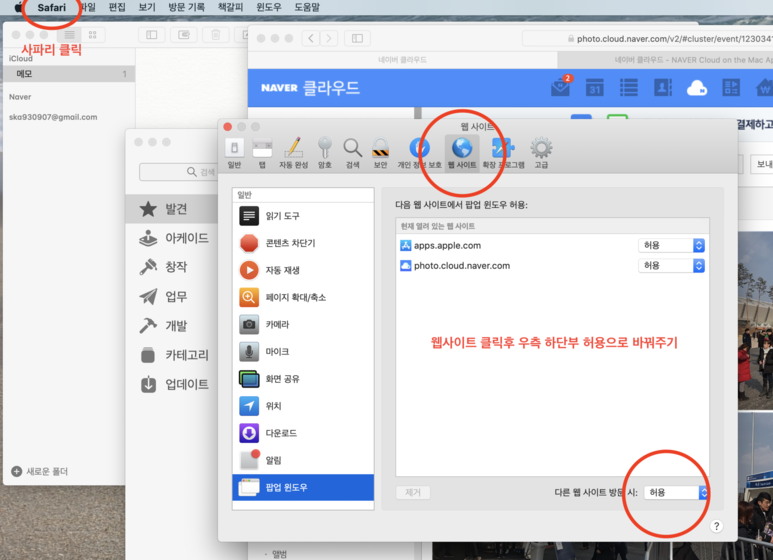Select 업데이트 in App Store sidebar
Image resolution: width=773 pixels, height=560 pixels.
[x=172, y=384]
